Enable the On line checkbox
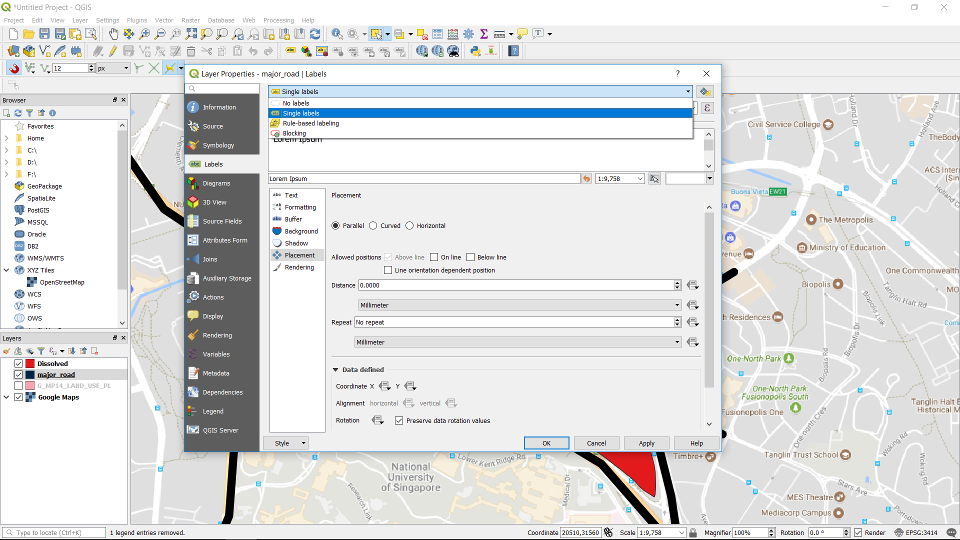The image size is (960, 540). (x=434, y=257)
